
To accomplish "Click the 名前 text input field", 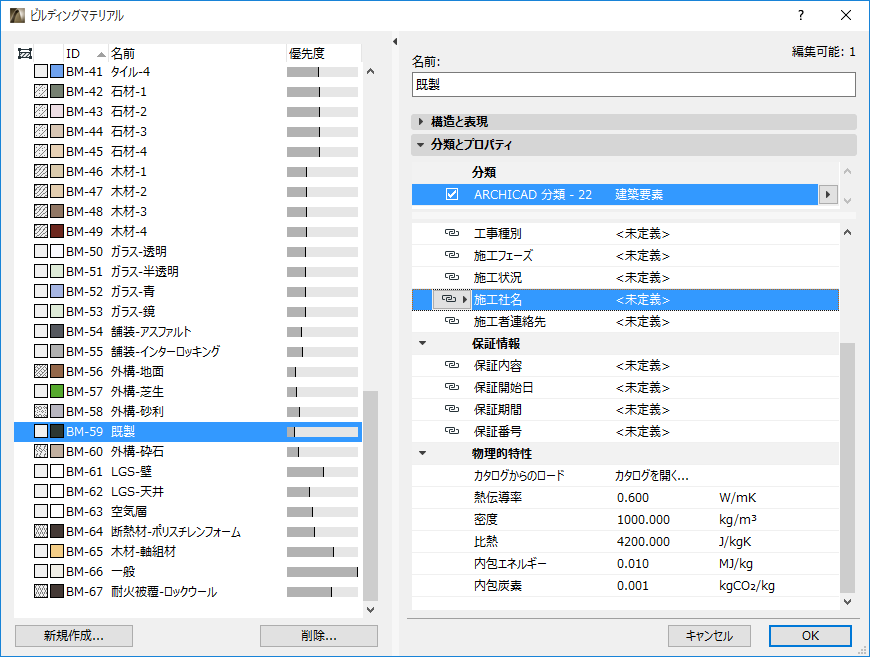I will [633, 85].
